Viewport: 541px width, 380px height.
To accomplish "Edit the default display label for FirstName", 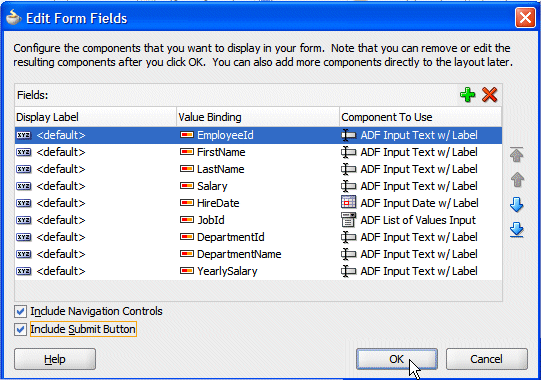I will click(x=61, y=152).
